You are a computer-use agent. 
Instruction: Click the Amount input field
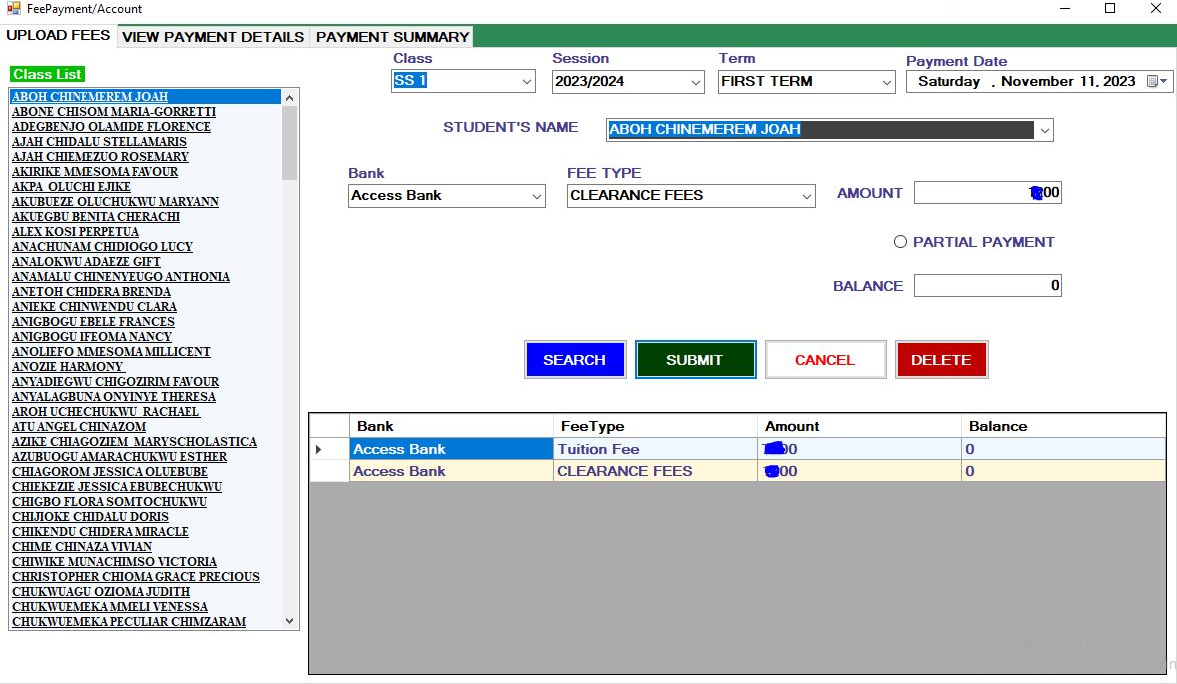[x=970, y=193]
